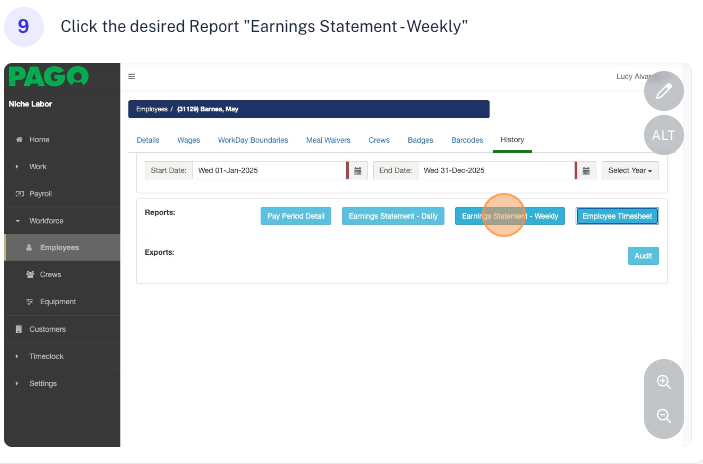The height and width of the screenshot is (464, 703).
Task: Click the Audit export button
Action: tap(643, 256)
